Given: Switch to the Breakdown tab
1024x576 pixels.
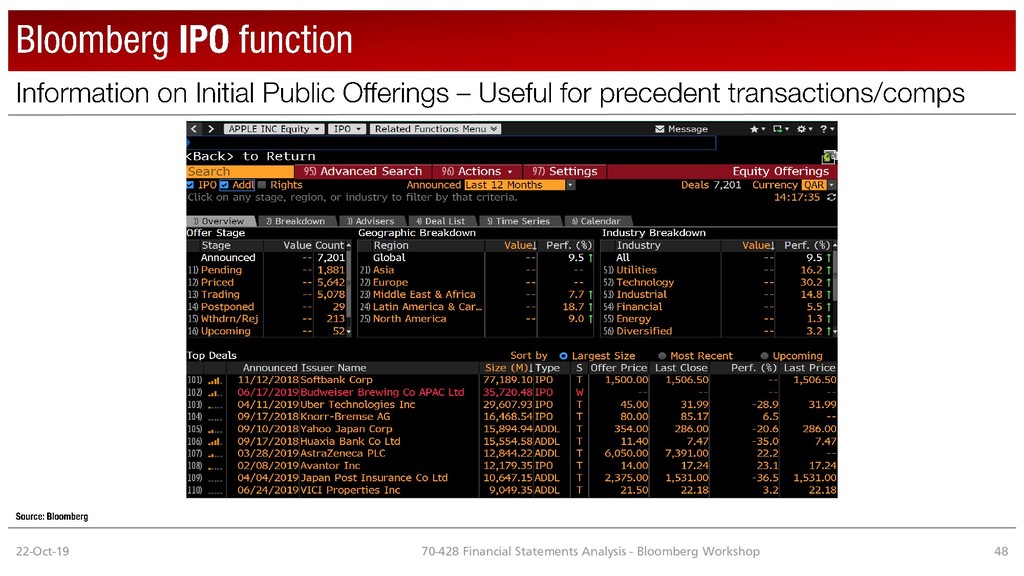Looking at the screenshot, I should pos(297,221).
